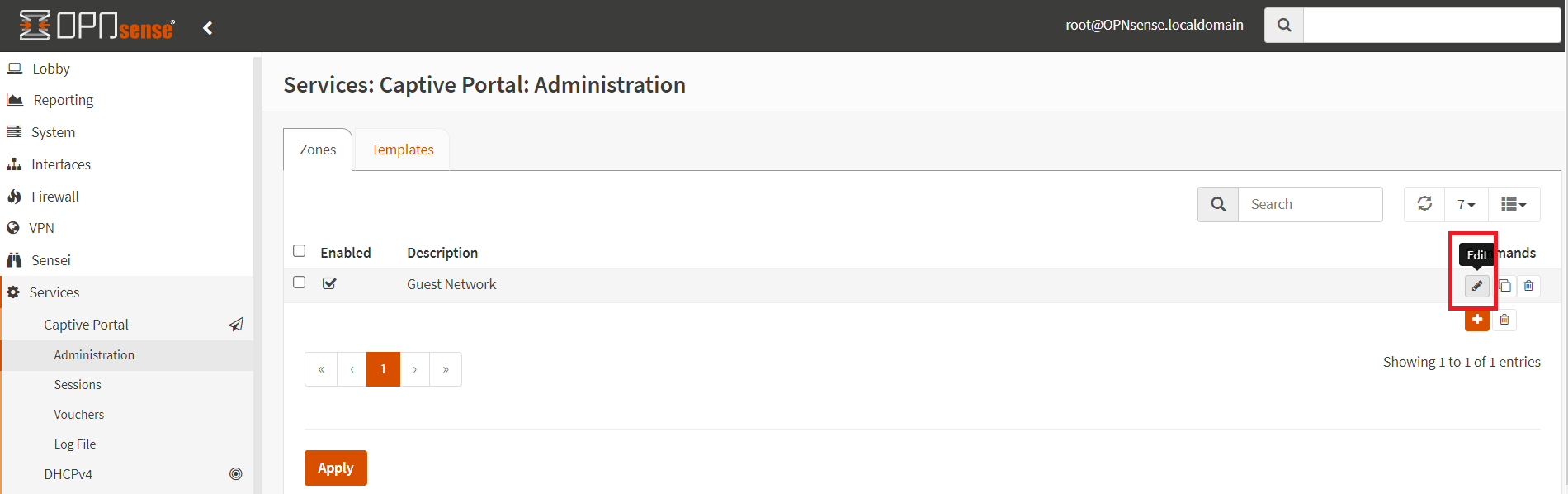Refresh the zones table
The width and height of the screenshot is (1568, 494).
coord(1424,204)
